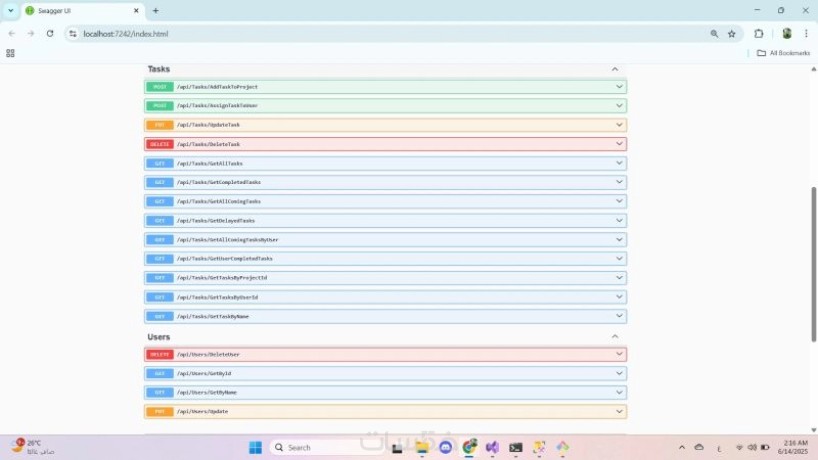Click the /api/Tasks/GetTasksByProjectId path
The width and height of the screenshot is (818, 460).
(x=222, y=278)
